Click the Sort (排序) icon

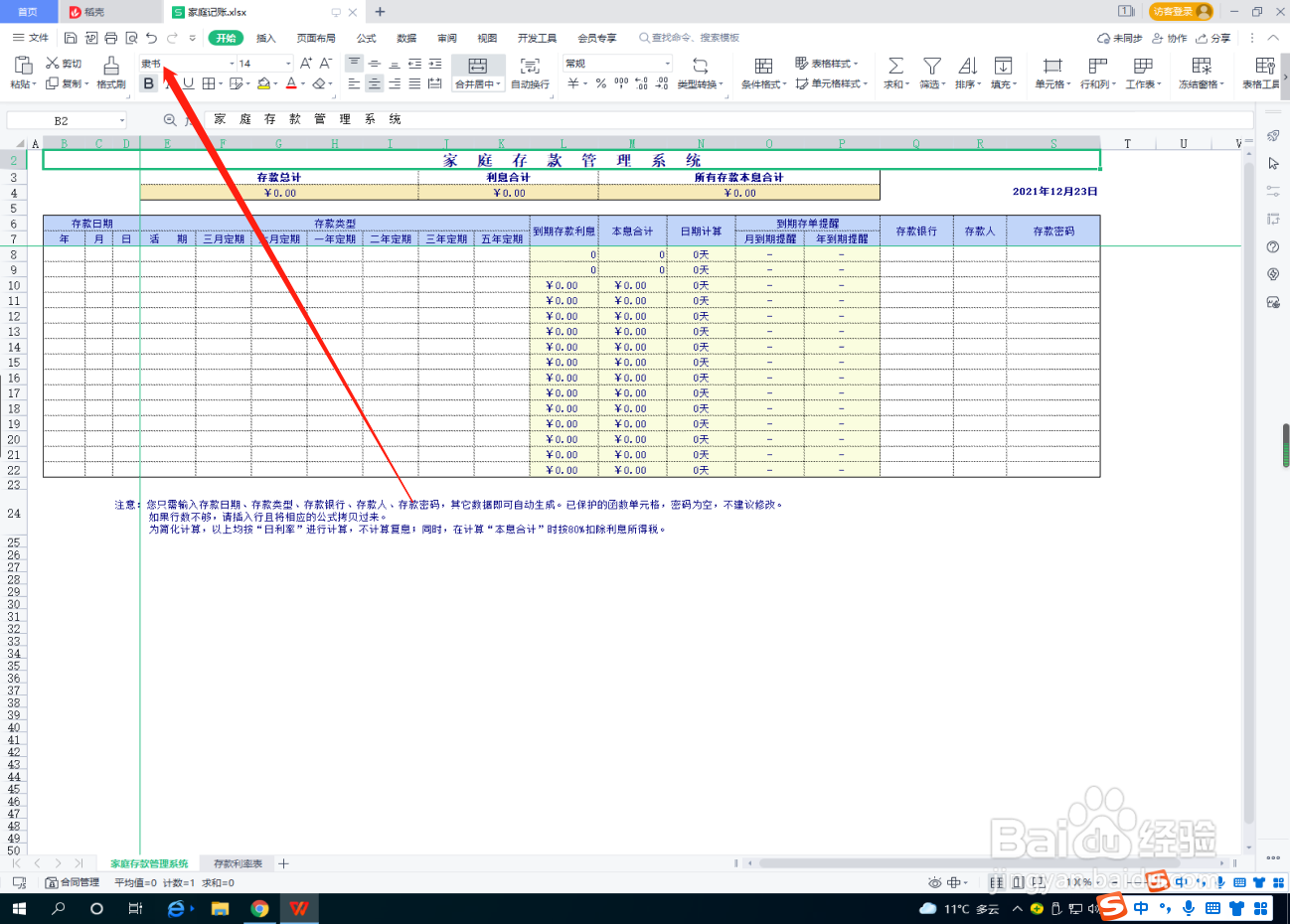(x=967, y=66)
